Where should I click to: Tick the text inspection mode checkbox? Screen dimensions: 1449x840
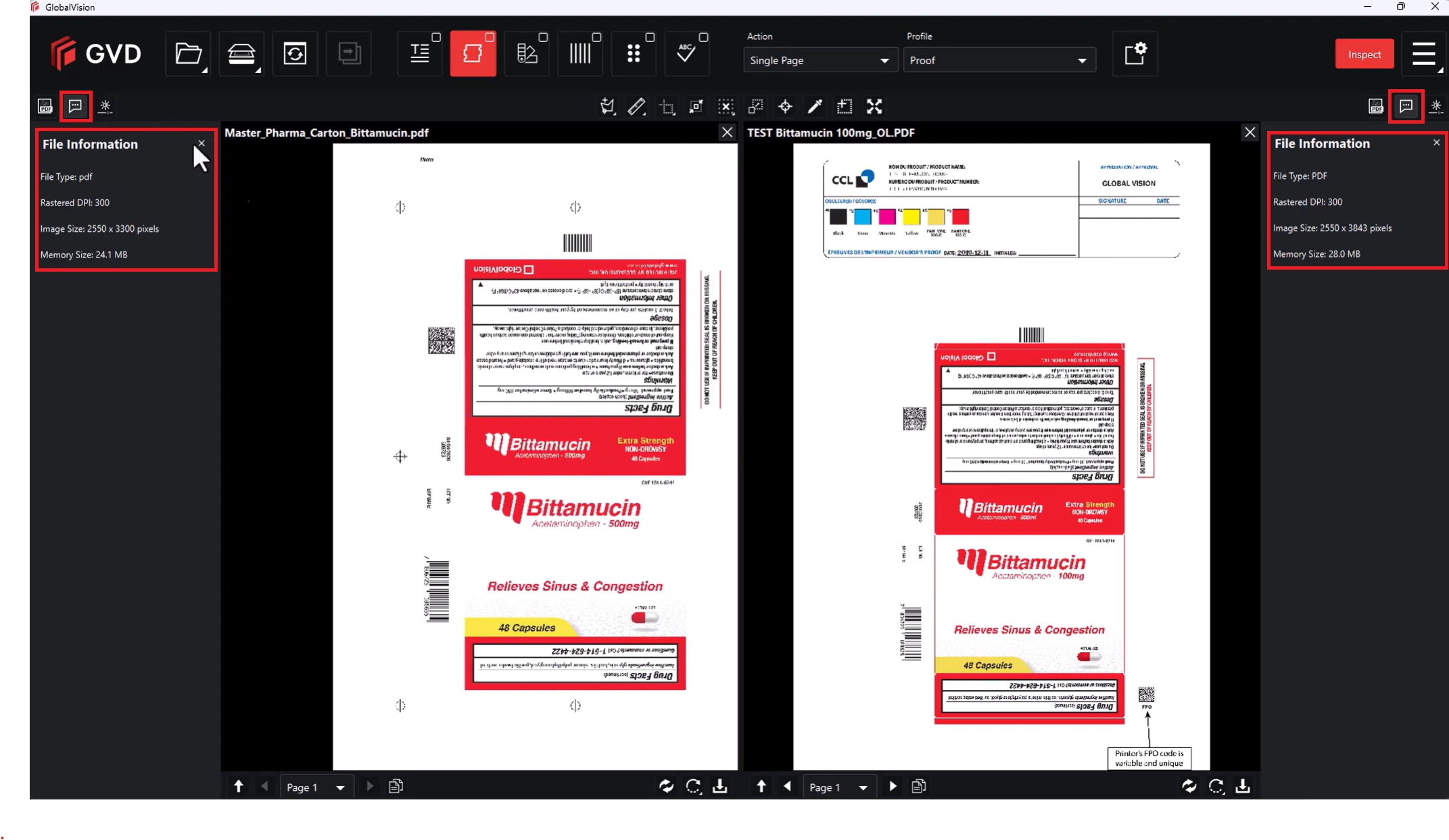point(436,37)
